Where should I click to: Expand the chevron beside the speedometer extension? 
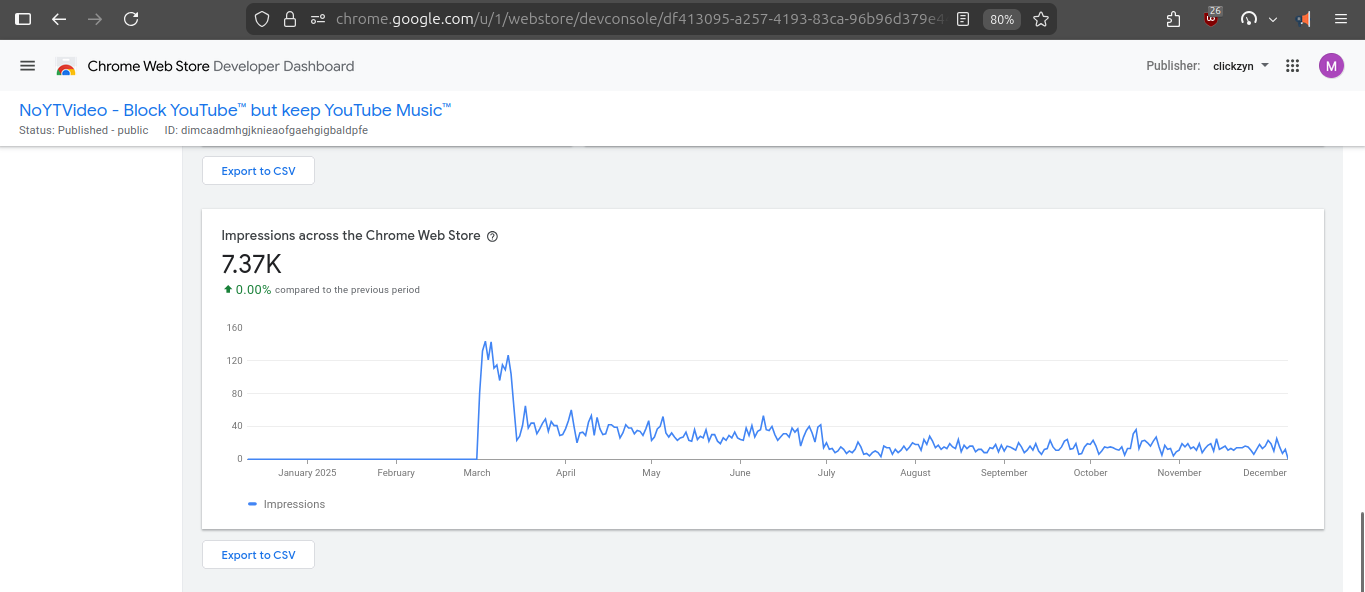[x=1272, y=18]
